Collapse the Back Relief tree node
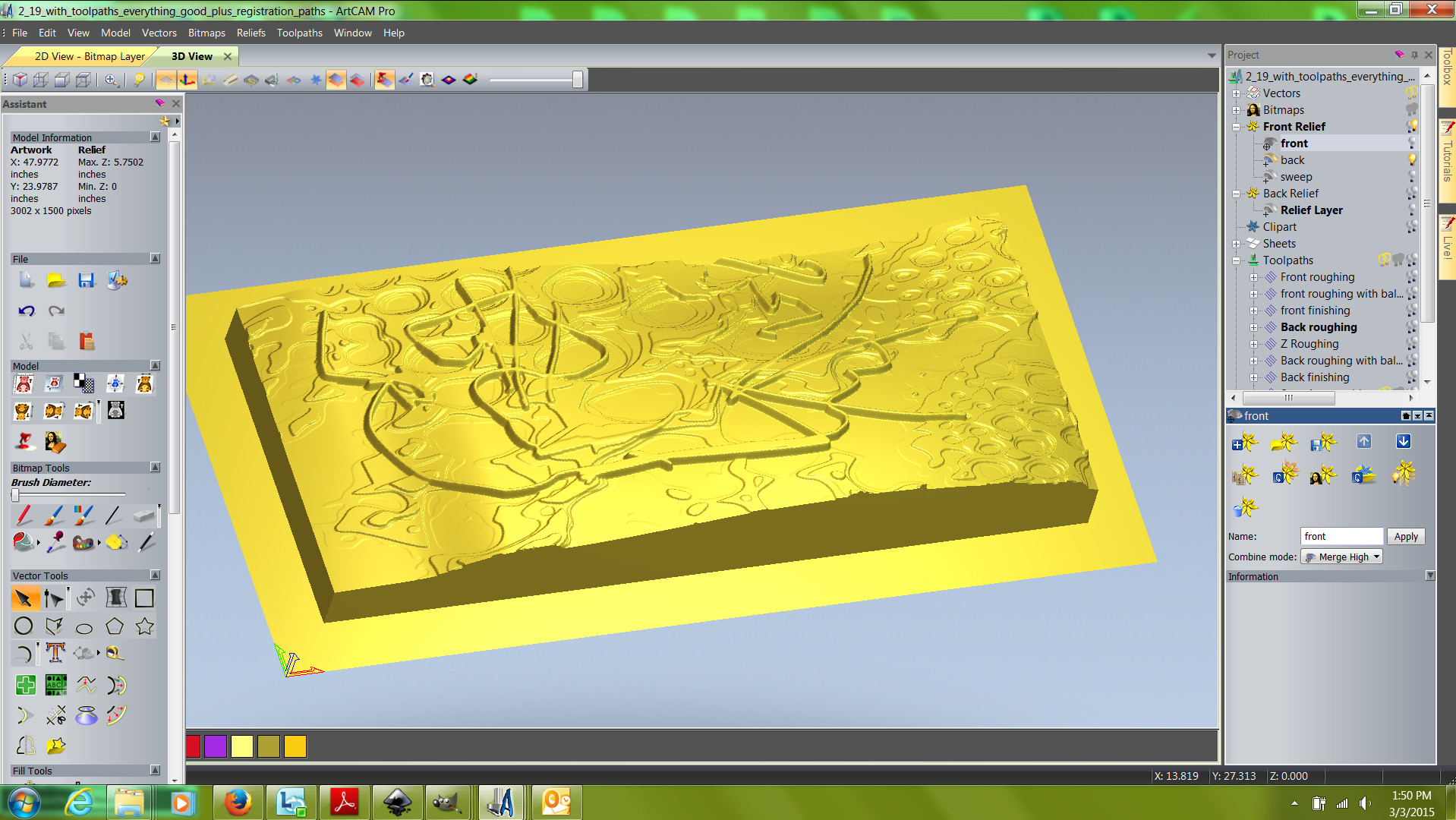This screenshot has width=1456, height=820. pyautogui.click(x=1236, y=194)
